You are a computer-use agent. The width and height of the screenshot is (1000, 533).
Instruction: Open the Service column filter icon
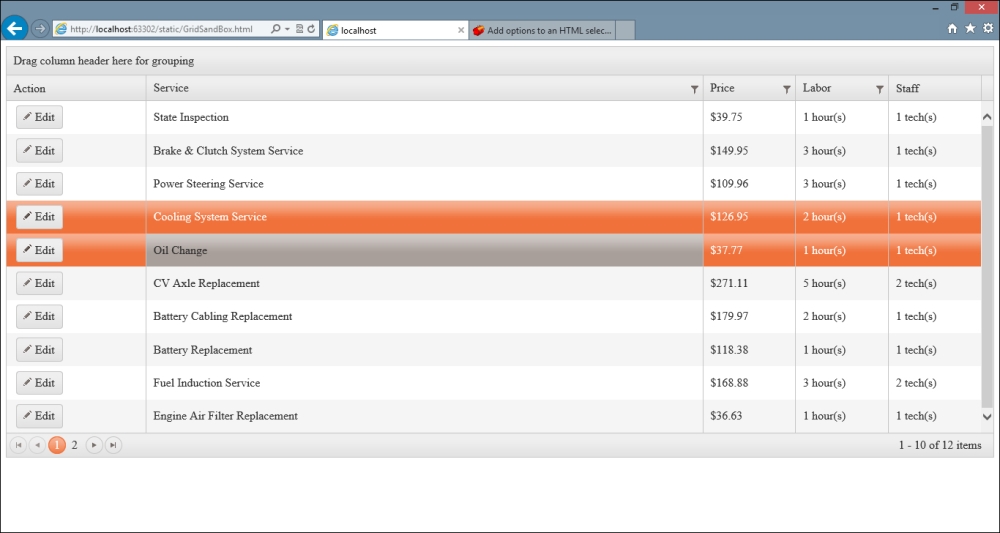[x=695, y=89]
